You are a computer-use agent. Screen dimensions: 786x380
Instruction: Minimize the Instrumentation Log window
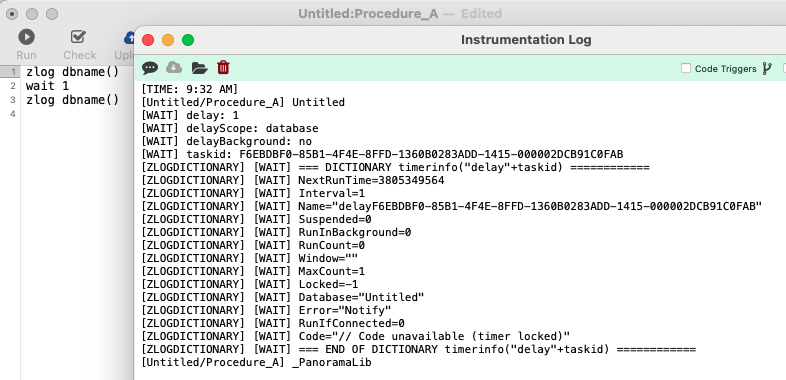(x=168, y=40)
